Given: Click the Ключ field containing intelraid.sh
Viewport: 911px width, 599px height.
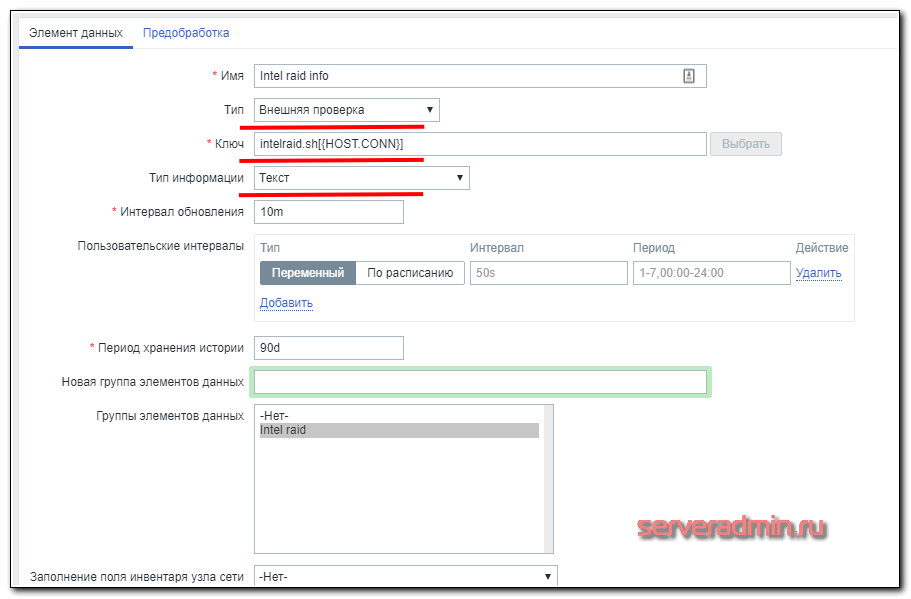Looking at the screenshot, I should [x=480, y=144].
